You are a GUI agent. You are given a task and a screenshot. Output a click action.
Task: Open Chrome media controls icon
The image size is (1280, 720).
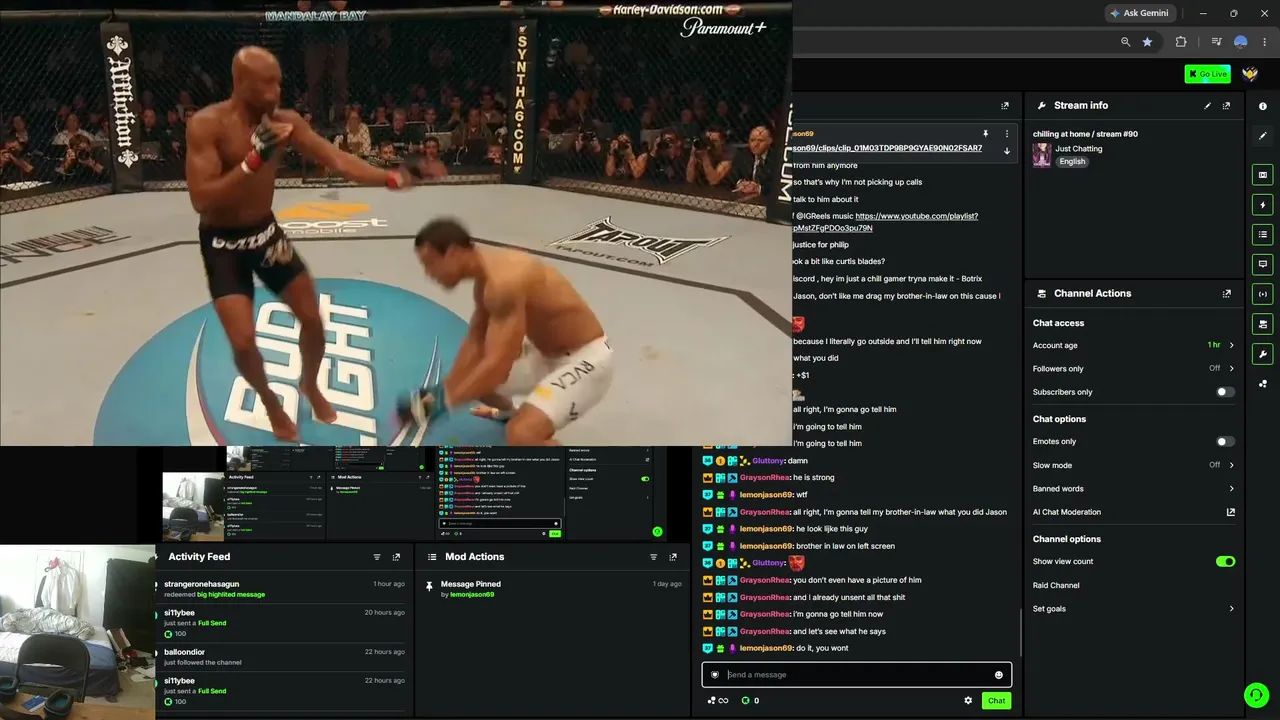pyautogui.click(x=1216, y=42)
